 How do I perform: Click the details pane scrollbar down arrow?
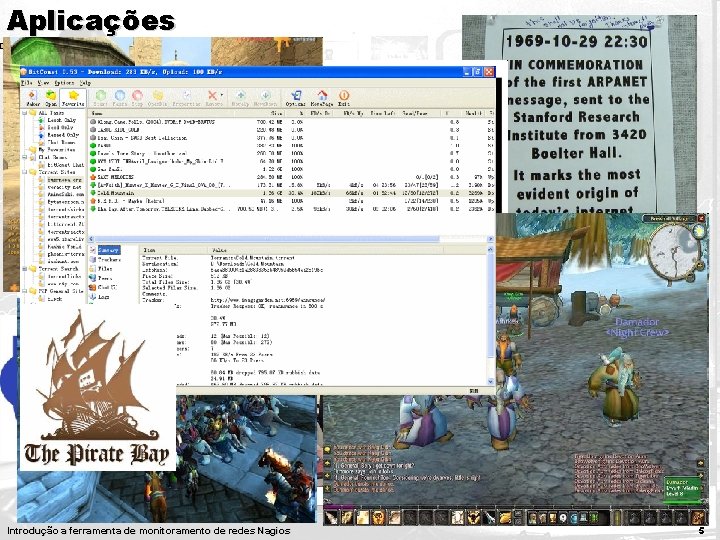tap(490, 382)
